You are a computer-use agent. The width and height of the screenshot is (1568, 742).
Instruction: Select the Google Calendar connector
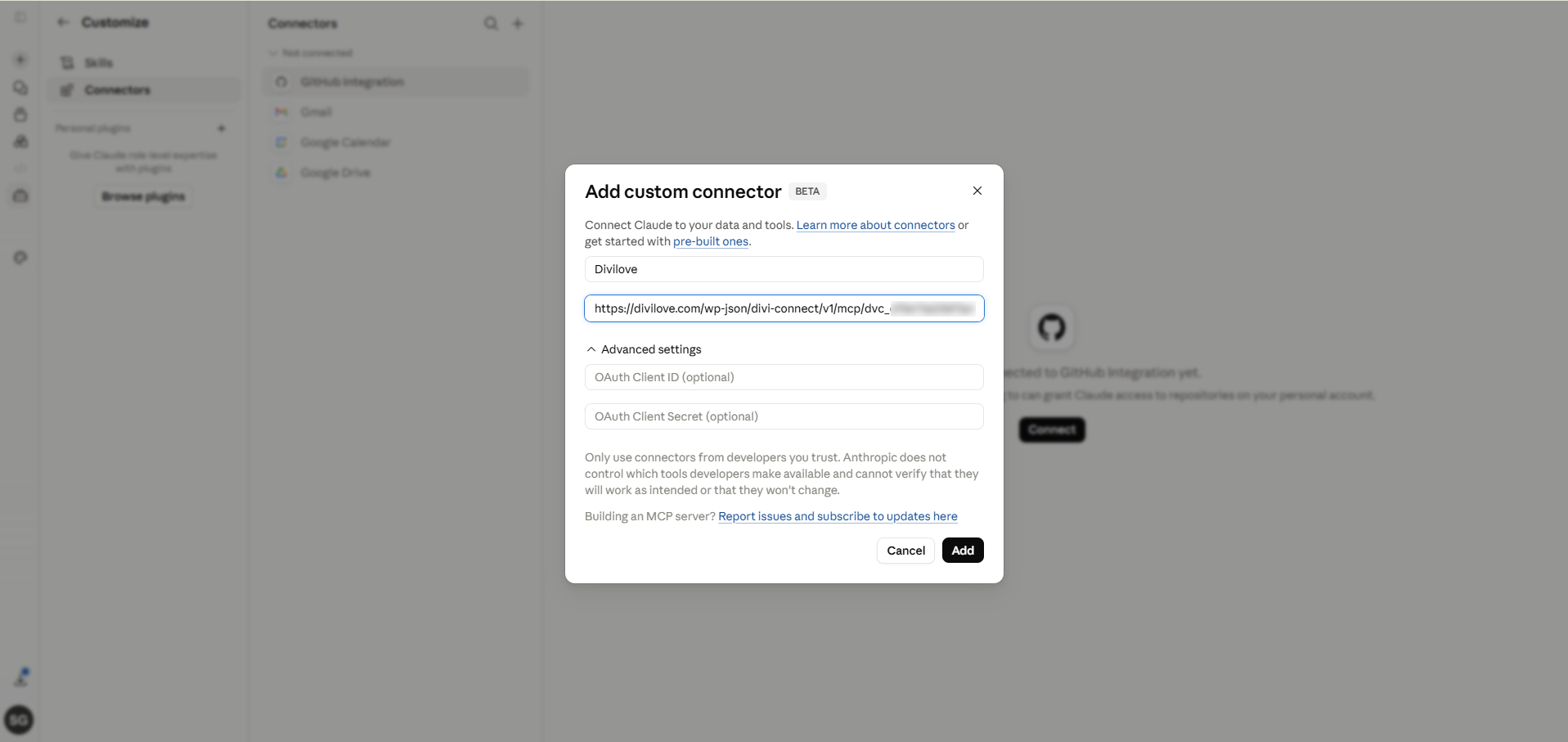tap(396, 142)
